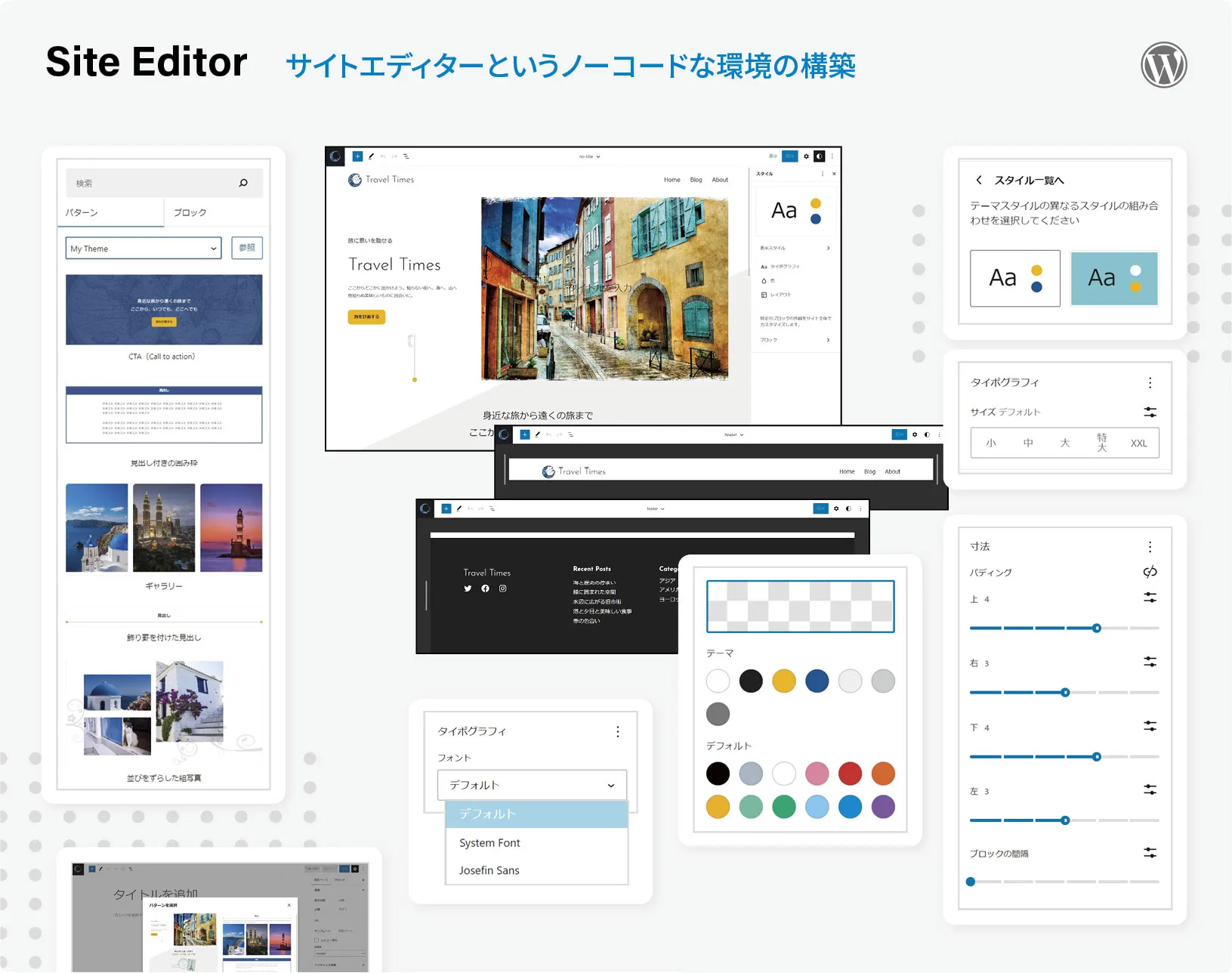Open the レイアウト layout panel icon
The height and width of the screenshot is (973, 1232).
(764, 295)
